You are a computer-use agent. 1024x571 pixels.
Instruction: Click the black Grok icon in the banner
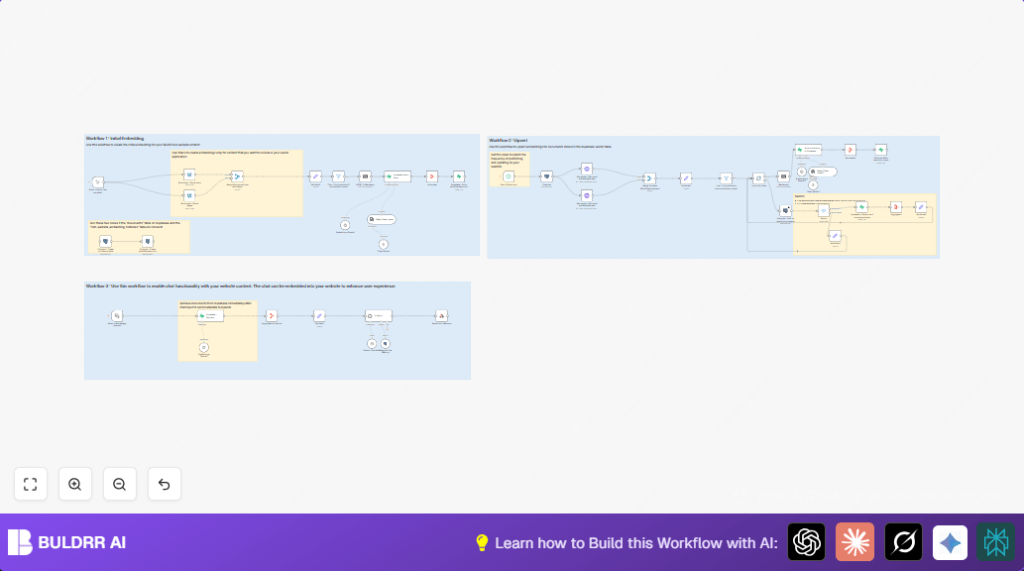point(903,542)
